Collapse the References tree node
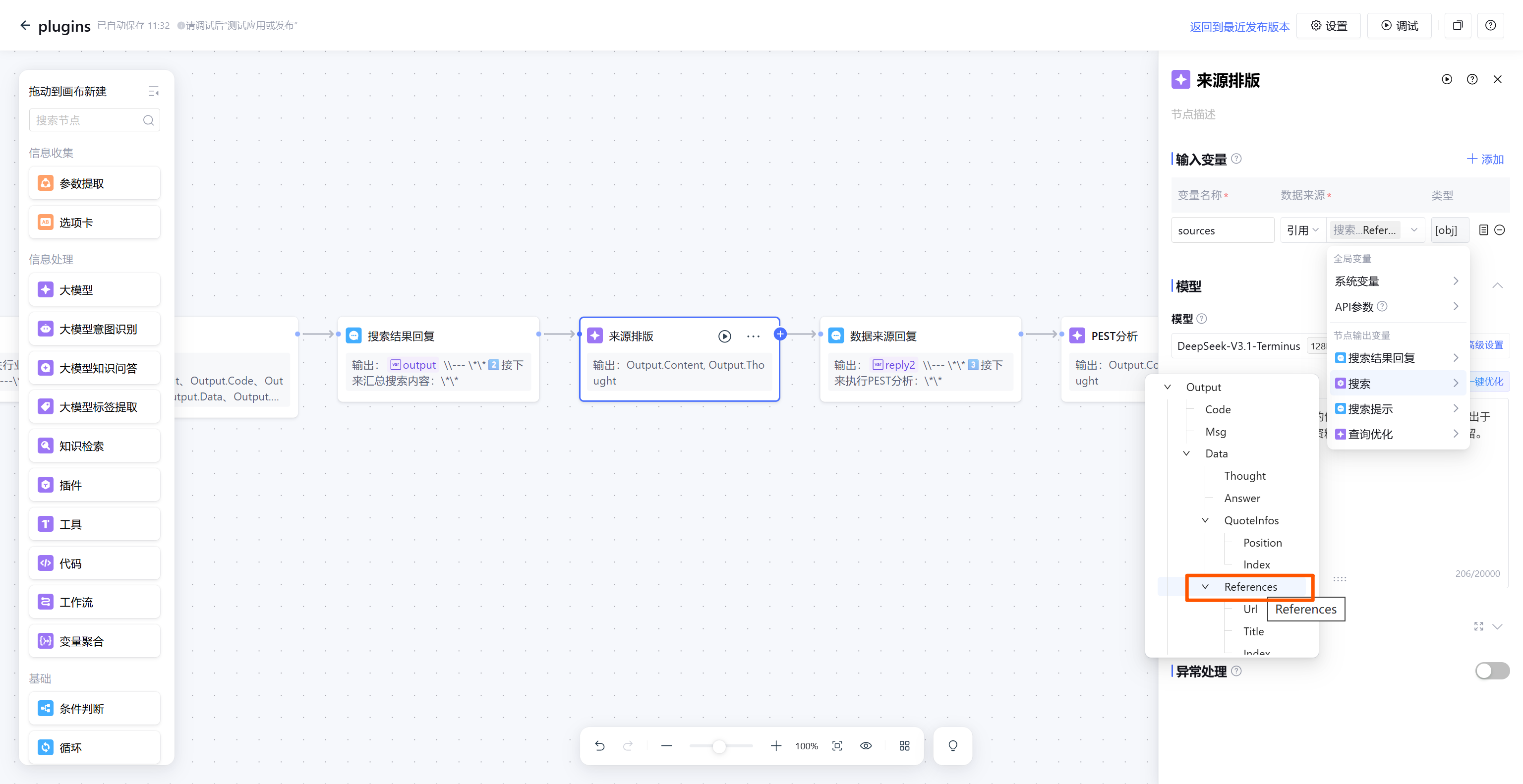This screenshot has width=1523, height=784. point(1205,587)
